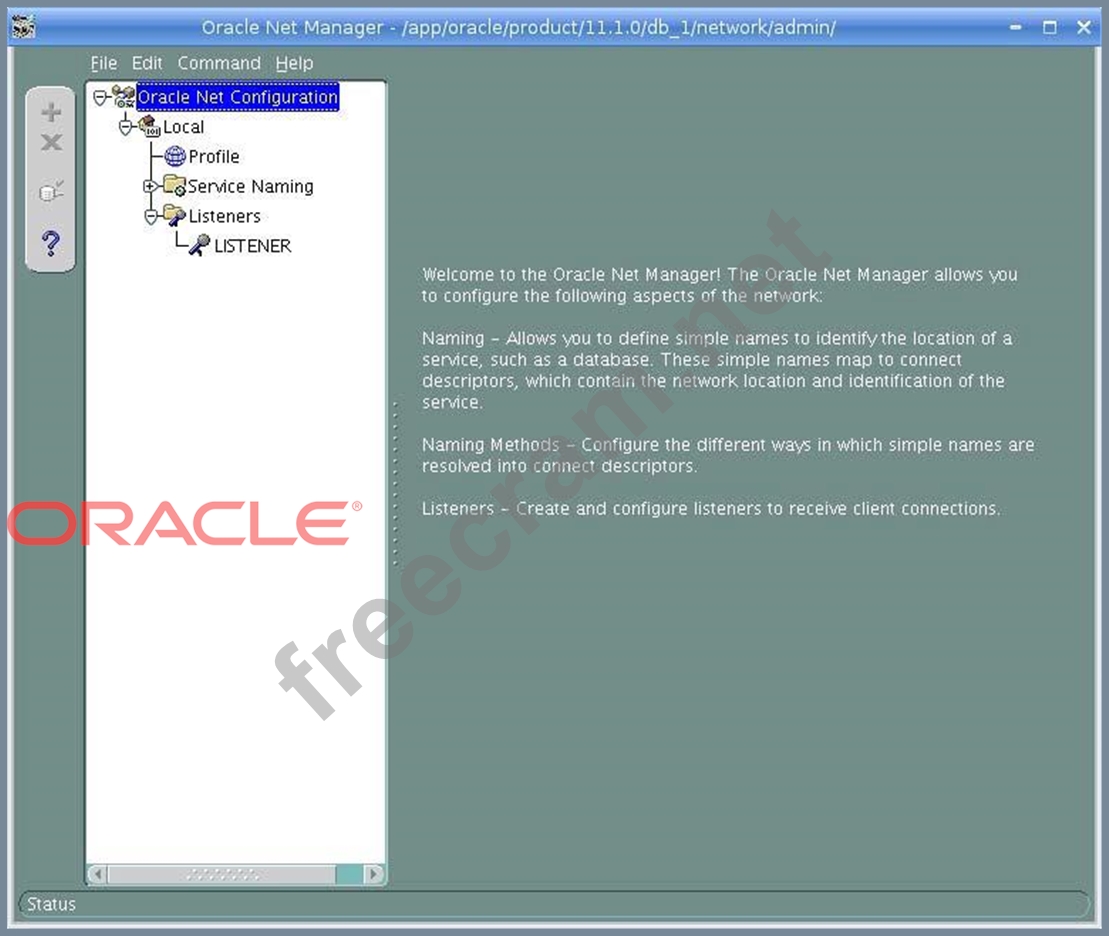The height and width of the screenshot is (936, 1109).
Task: Click the Local node computer icon
Action: point(149,127)
